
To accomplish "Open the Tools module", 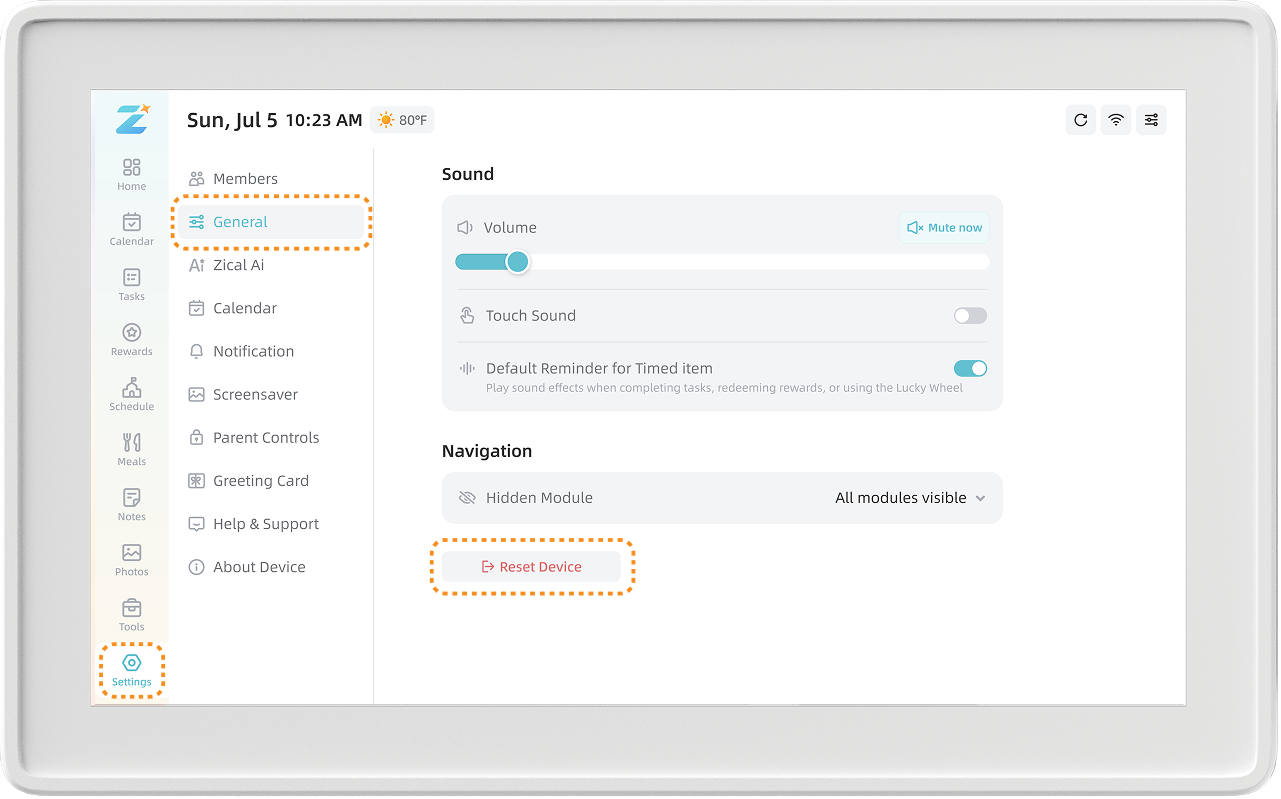I will (131, 614).
